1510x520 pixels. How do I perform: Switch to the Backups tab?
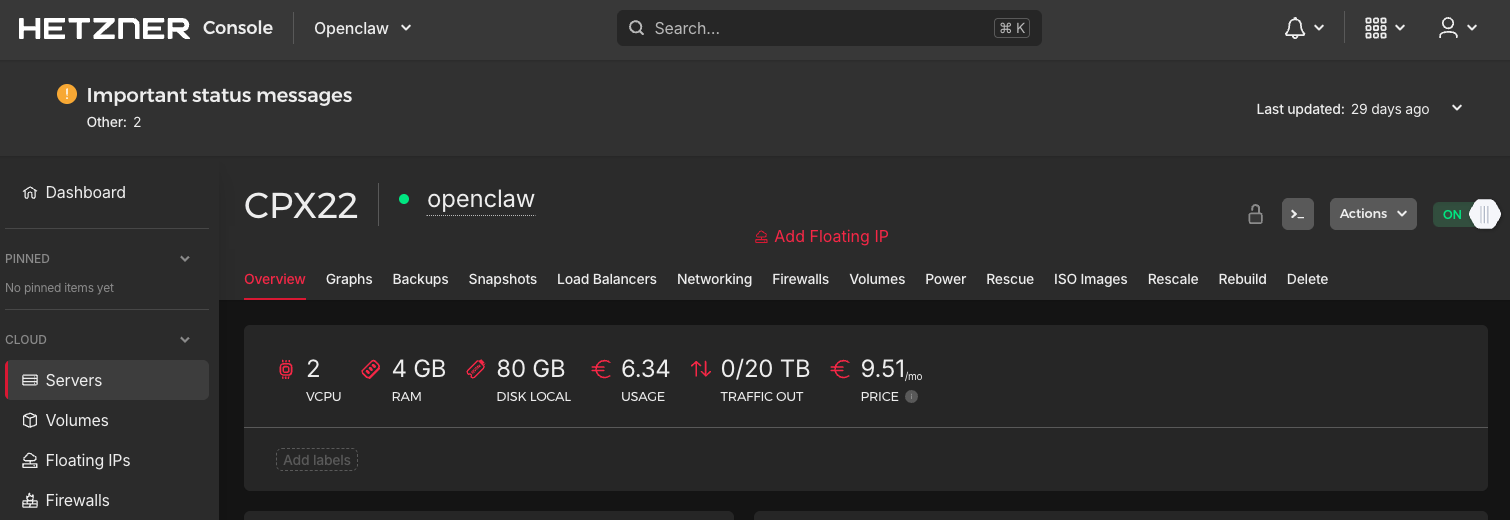[420, 279]
